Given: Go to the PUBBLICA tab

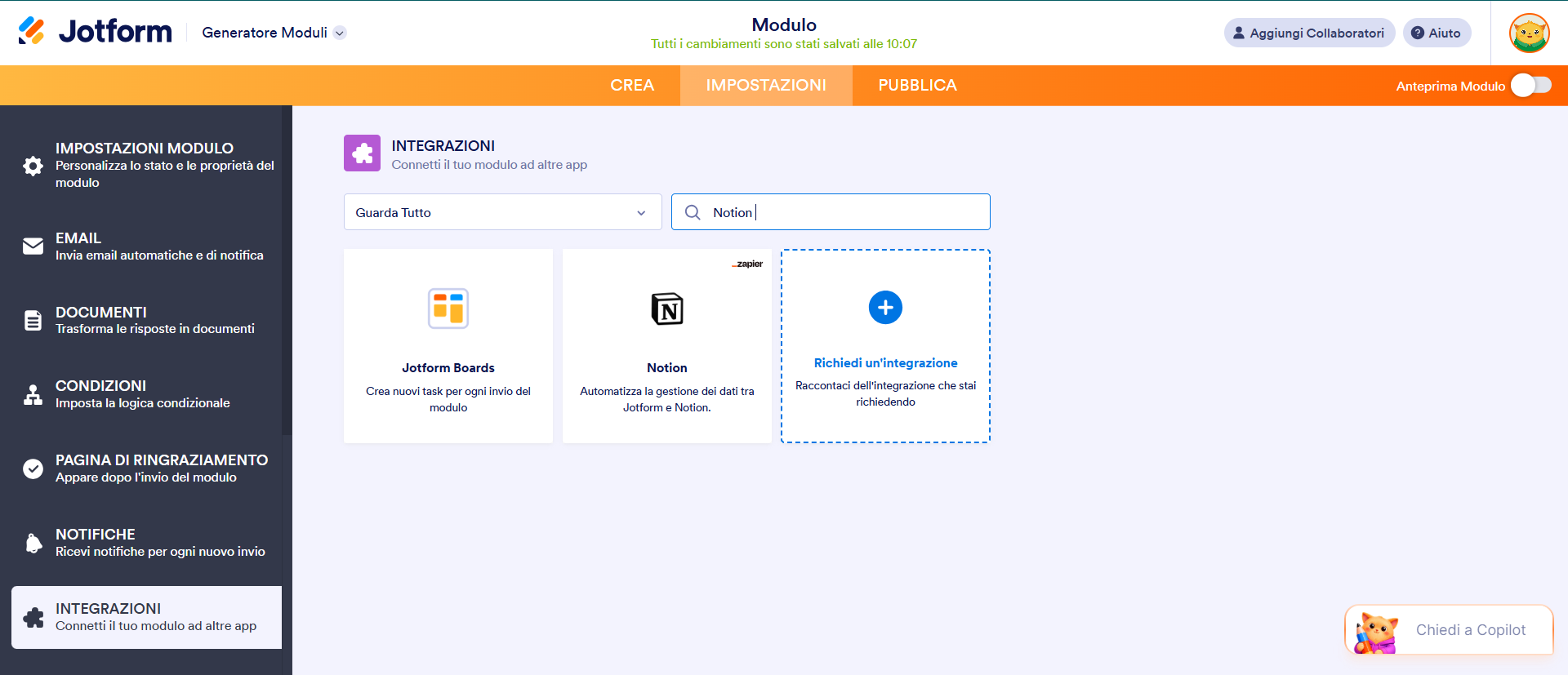Looking at the screenshot, I should tap(917, 85).
